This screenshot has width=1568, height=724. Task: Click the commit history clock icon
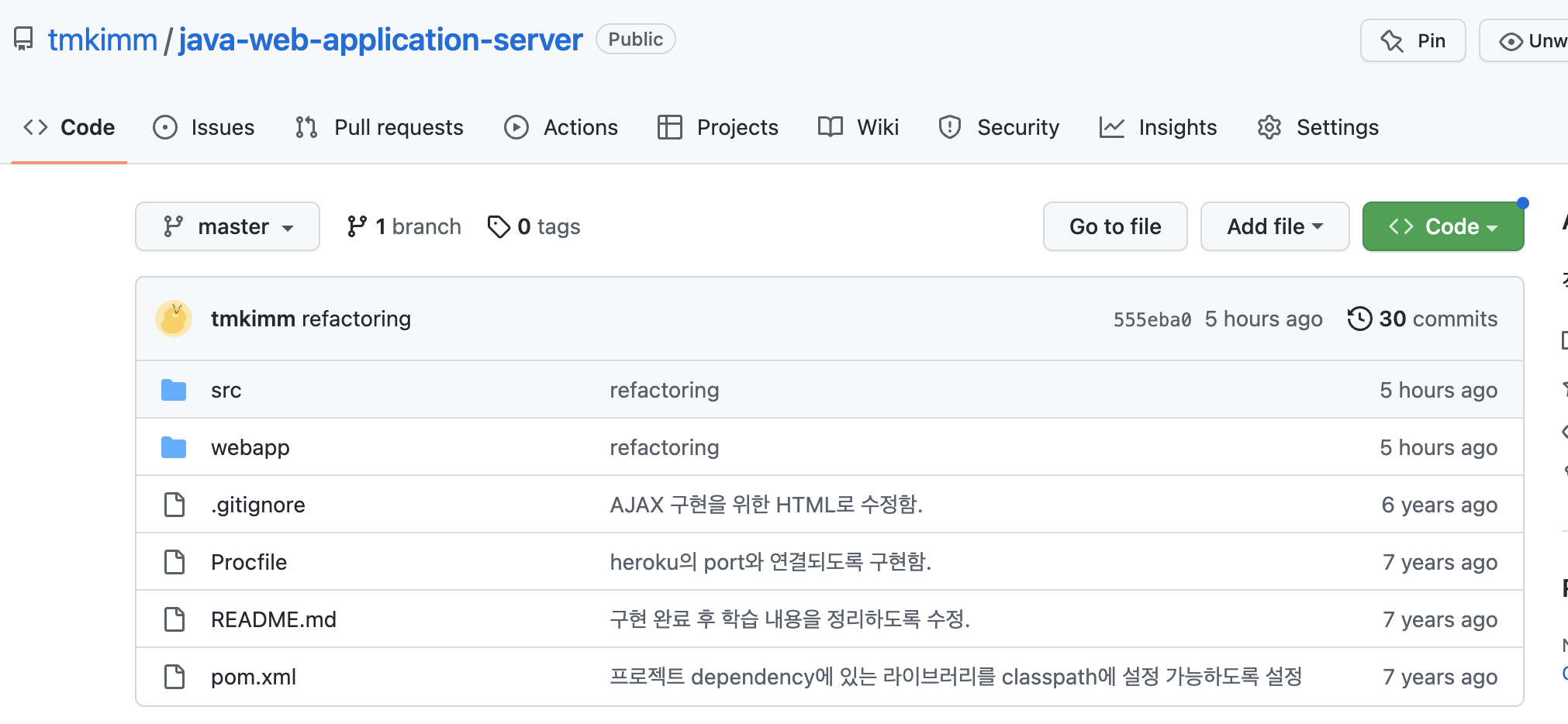1359,319
